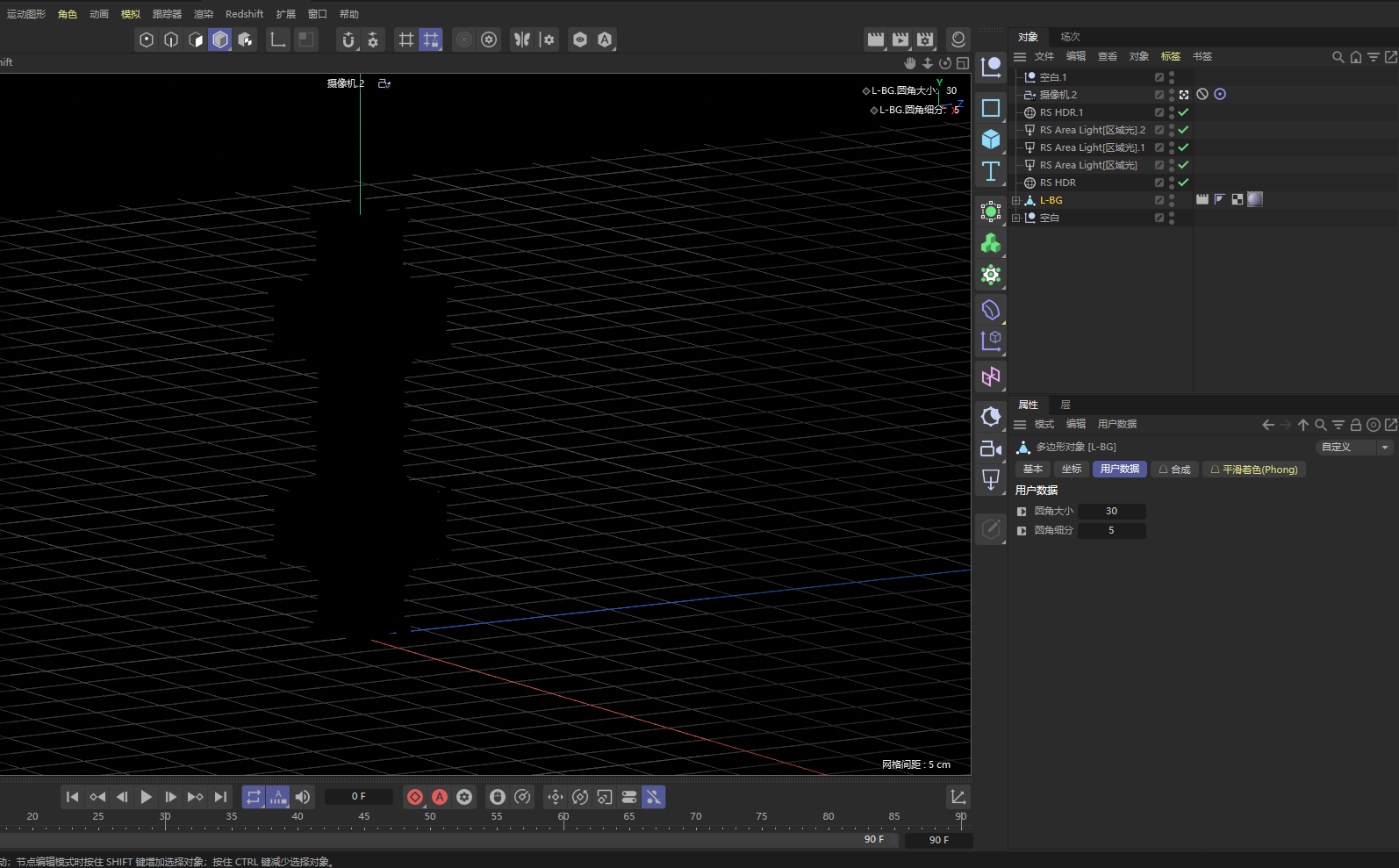
Task: Select 摄像机.2 in object list
Action: point(1058,95)
